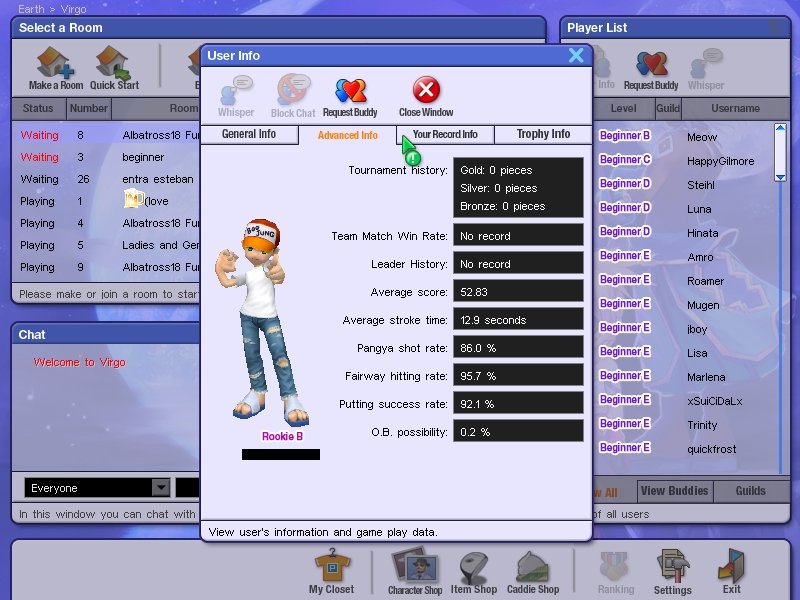Open the Character Shop
Image resolution: width=800 pixels, height=600 pixels.
point(415,571)
